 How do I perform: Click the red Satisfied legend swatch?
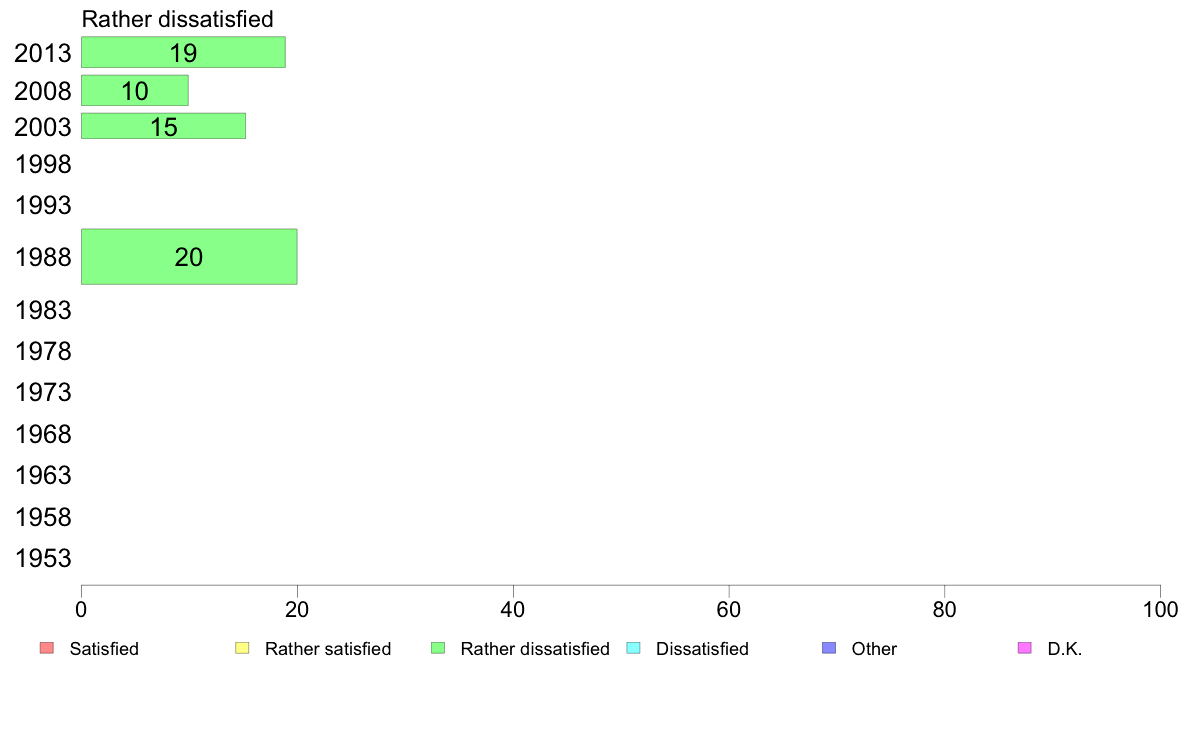coord(47,648)
